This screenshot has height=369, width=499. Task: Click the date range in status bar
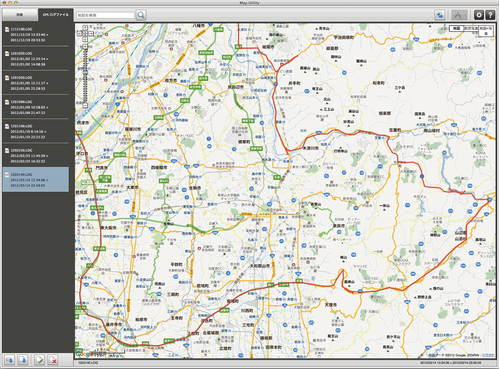[x=450, y=363]
